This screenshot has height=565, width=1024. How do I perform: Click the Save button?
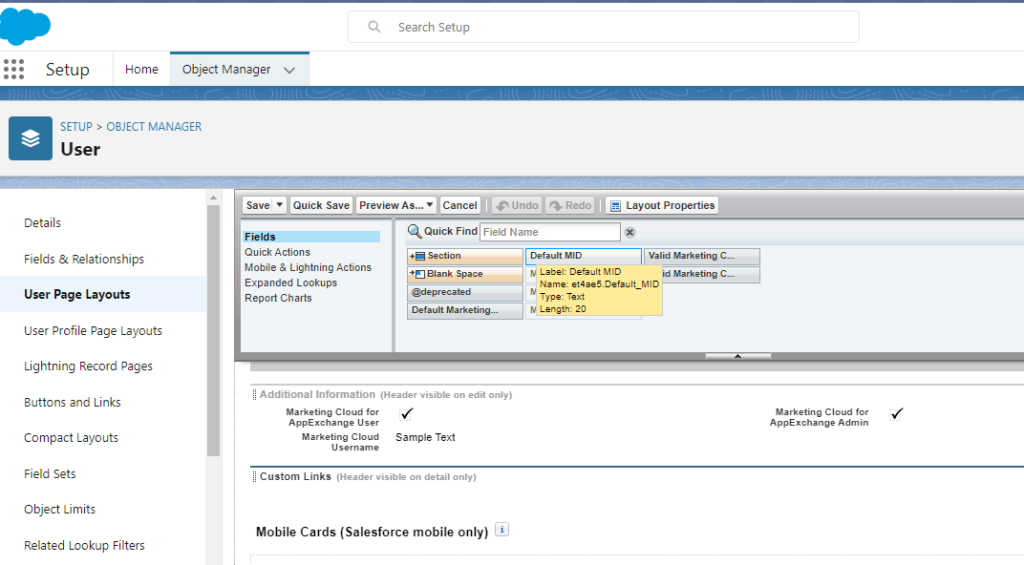(258, 205)
